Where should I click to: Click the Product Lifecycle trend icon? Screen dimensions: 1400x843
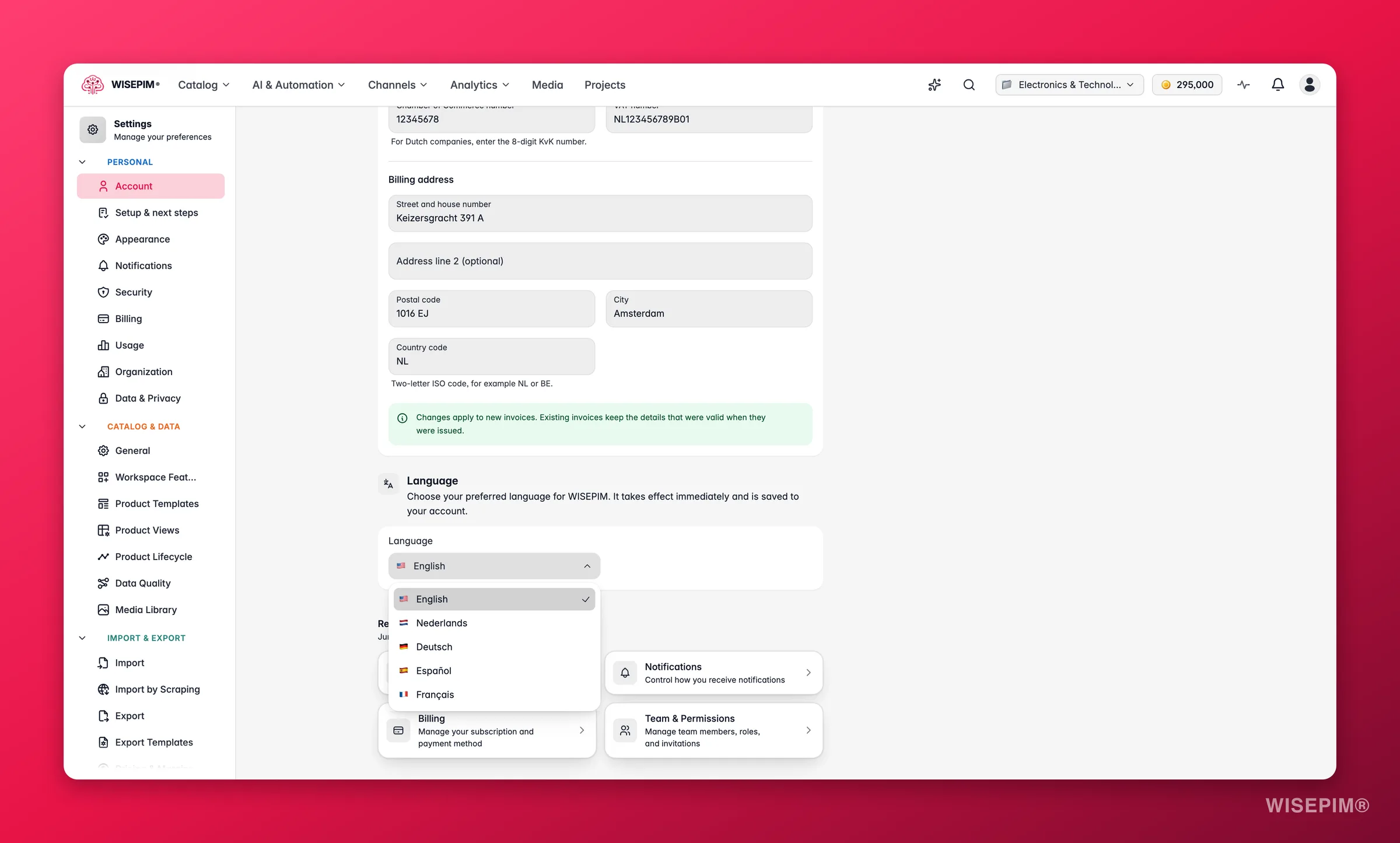pos(103,557)
